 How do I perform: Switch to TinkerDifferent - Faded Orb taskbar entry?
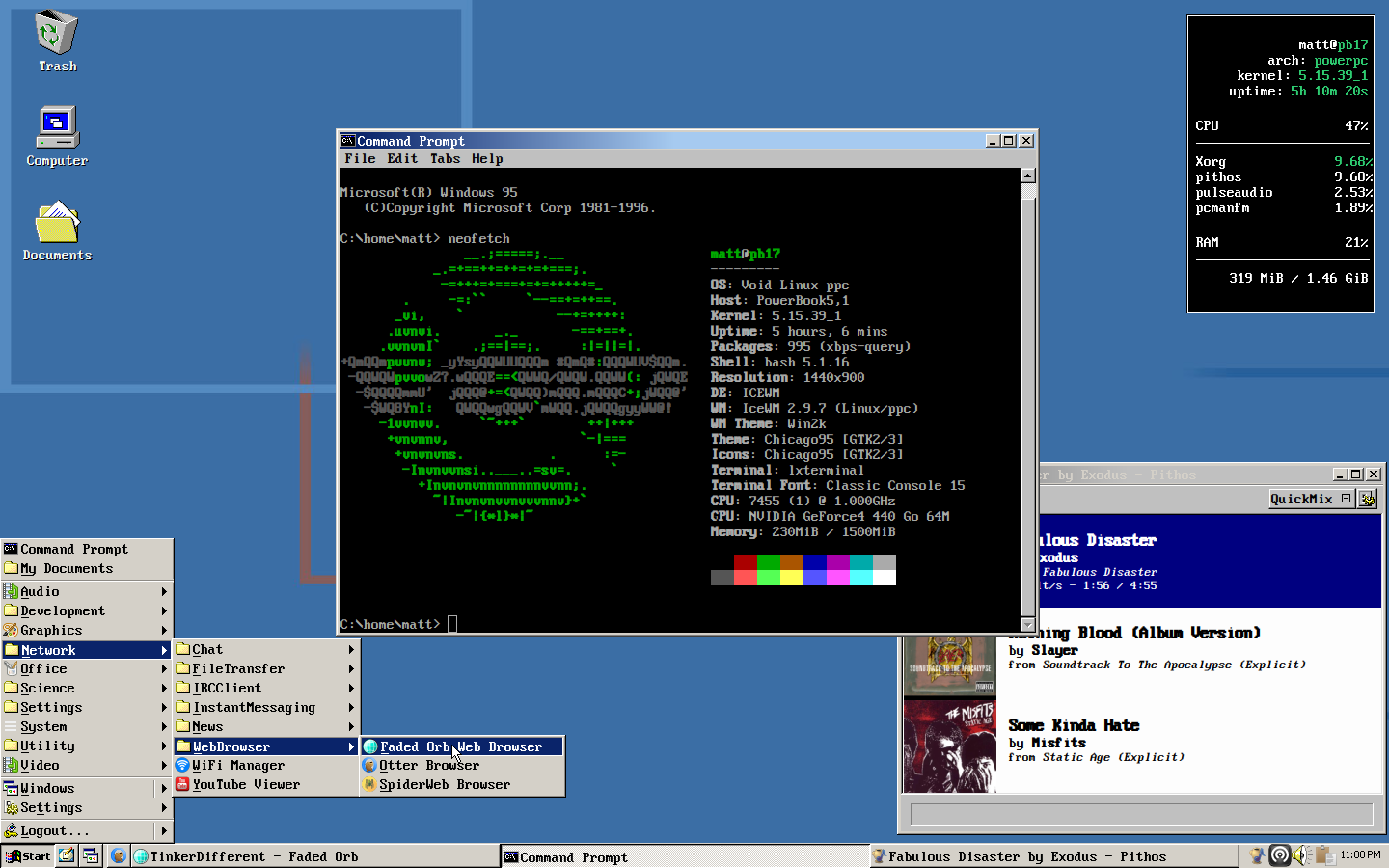[x=314, y=856]
